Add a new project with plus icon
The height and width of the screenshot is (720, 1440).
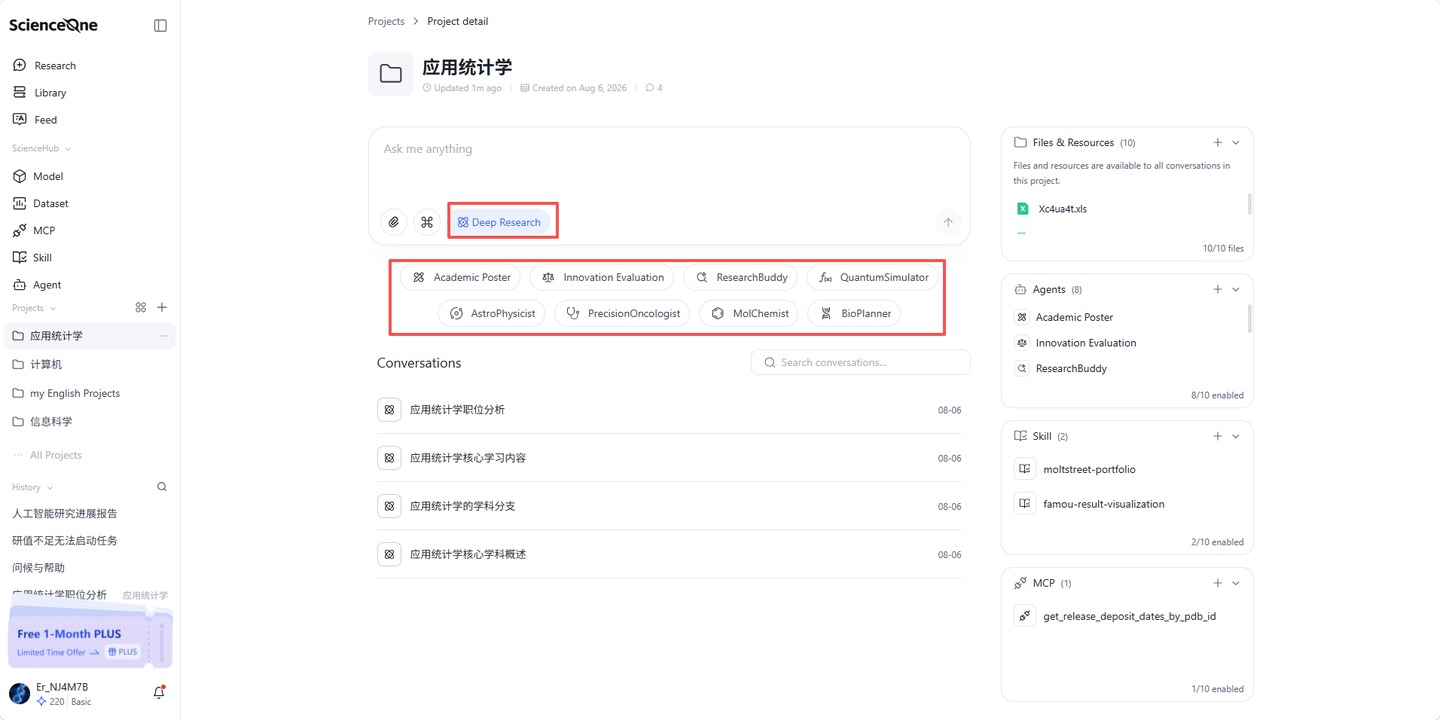[x=162, y=307]
